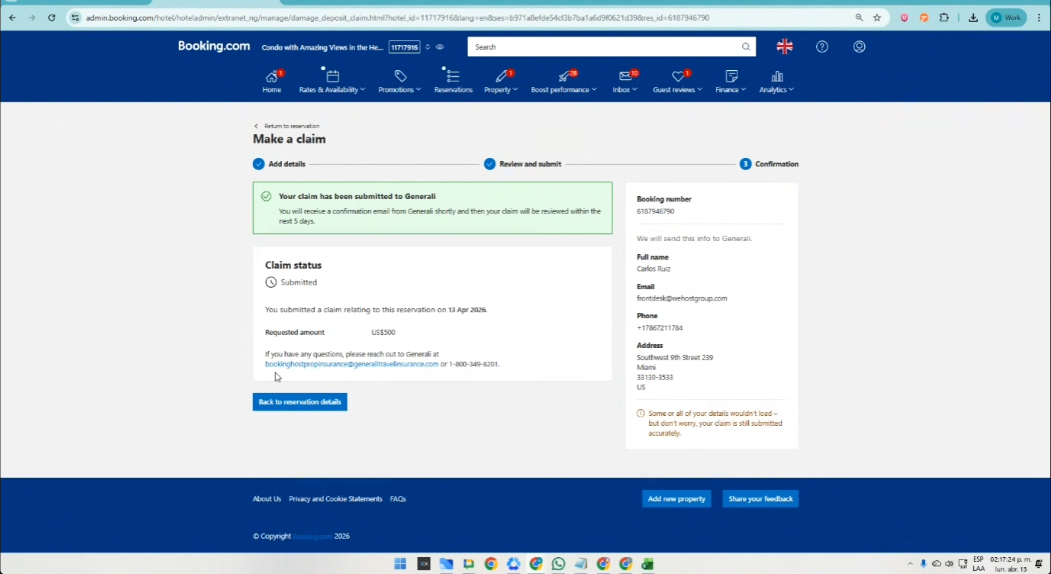This screenshot has width=1051, height=574.
Task: Click the full name Carlos Ruiz
Action: pos(654,269)
